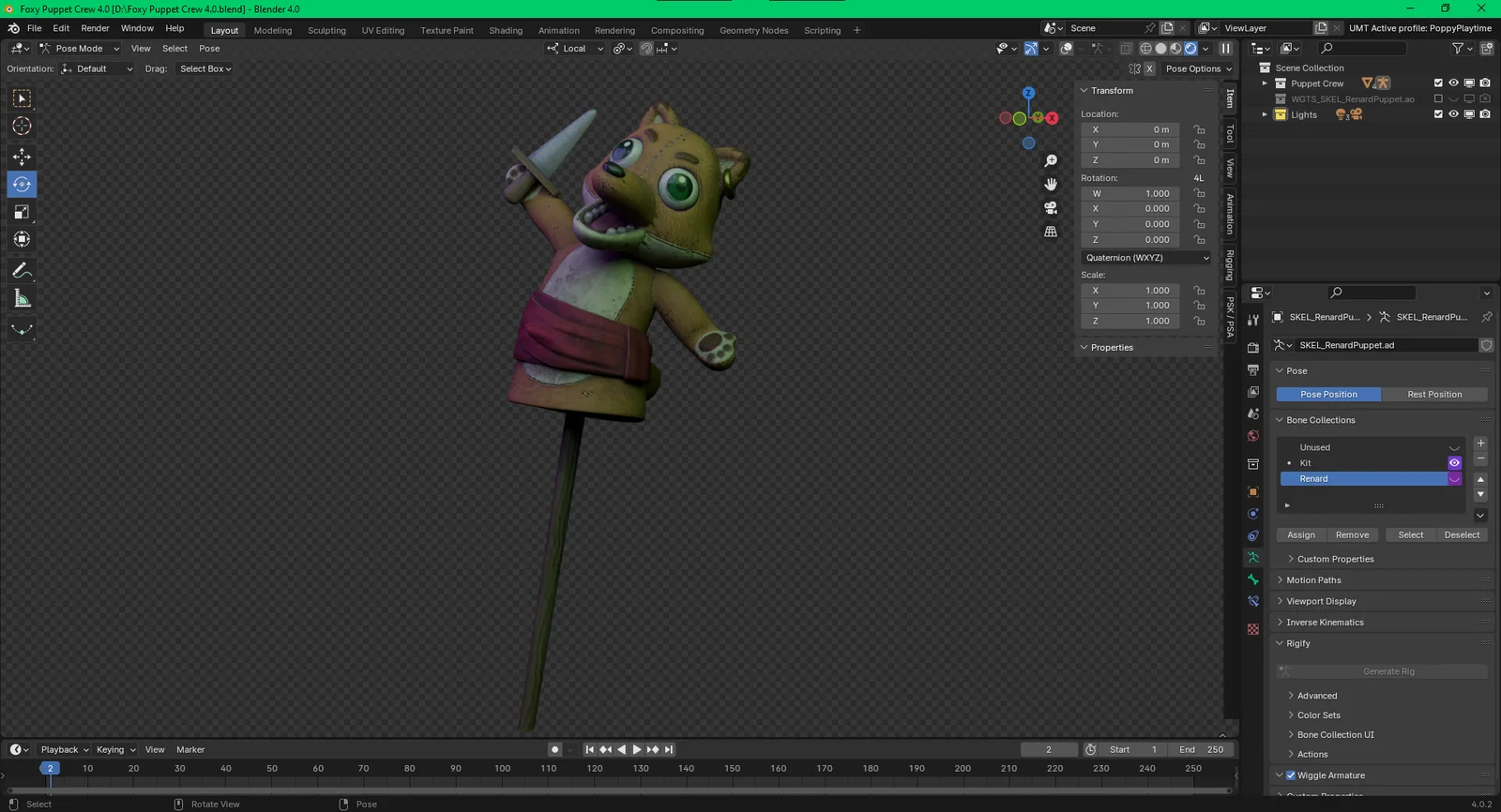Click the Rest Position button
Screen dimensions: 1501x812
click(x=1434, y=395)
